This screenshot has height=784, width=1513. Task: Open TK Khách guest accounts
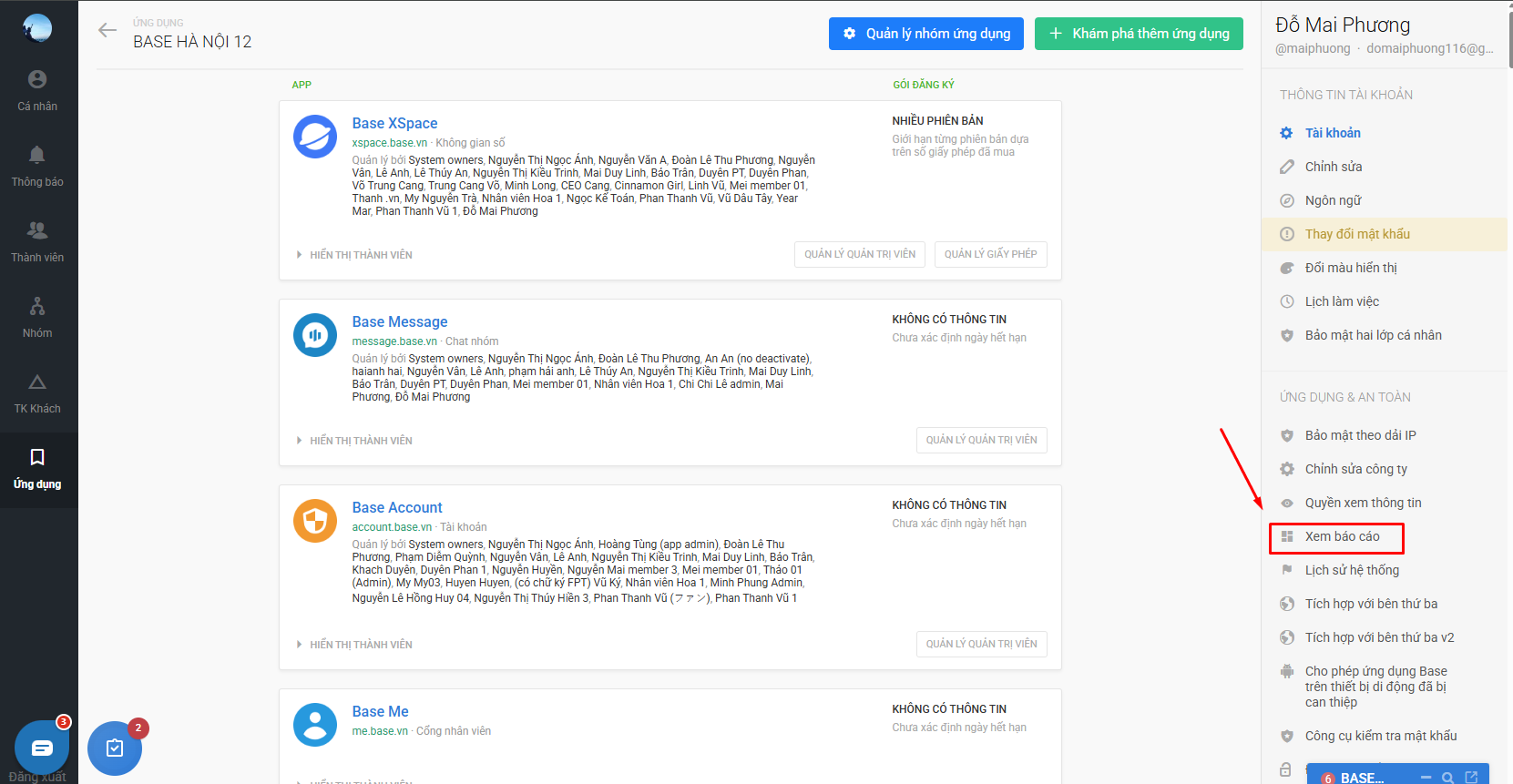coord(37,393)
